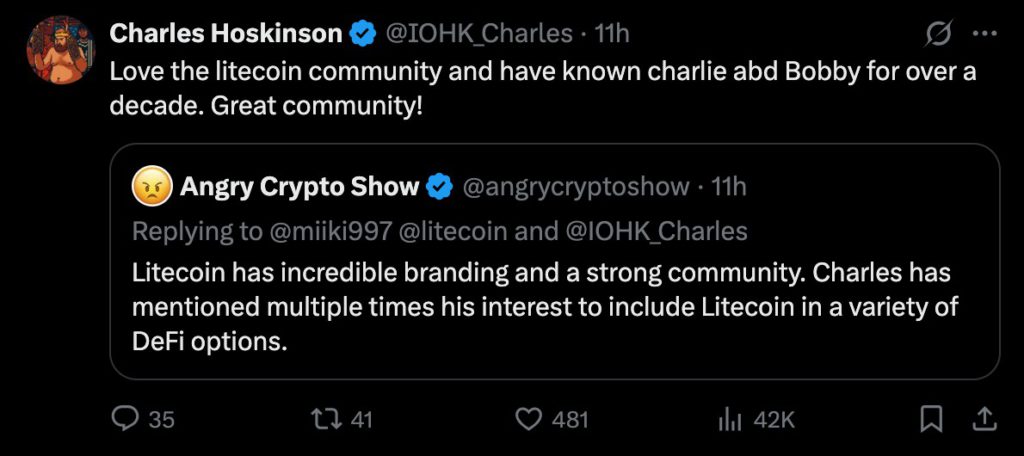Screen dimensions: 1024x456
Task: Click the repost arrows icon
Action: point(325,419)
